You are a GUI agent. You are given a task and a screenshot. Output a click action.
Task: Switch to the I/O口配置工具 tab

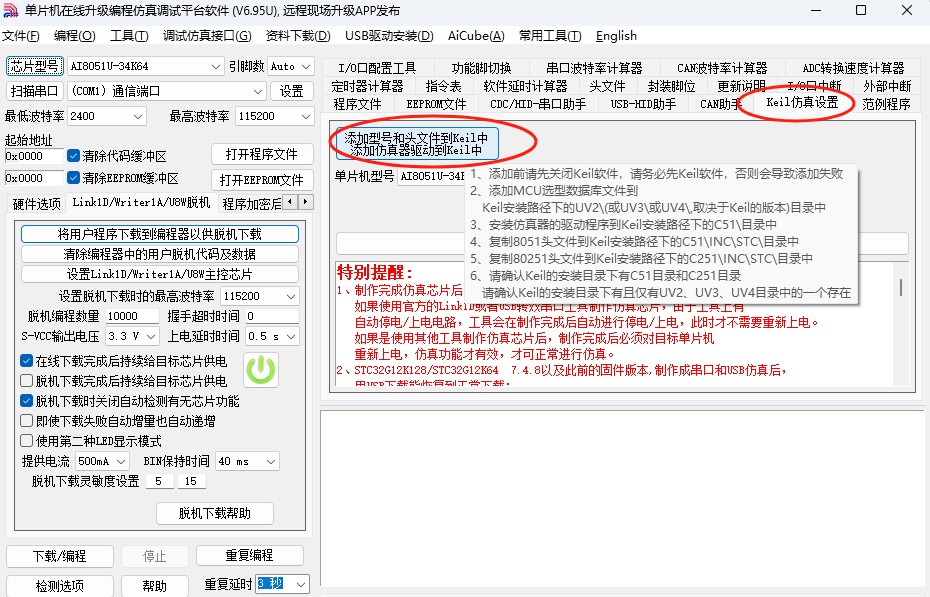pos(377,68)
